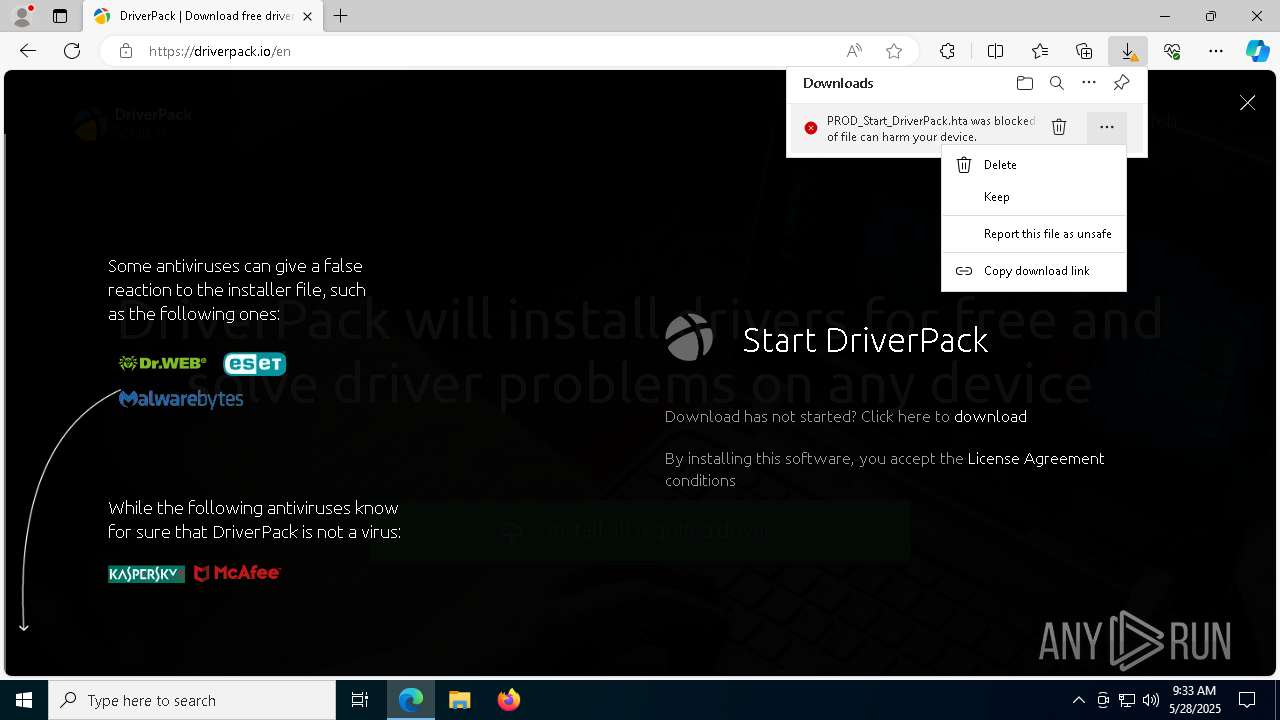Open the tab actions menu icon
1280x720 pixels.
pos(60,16)
